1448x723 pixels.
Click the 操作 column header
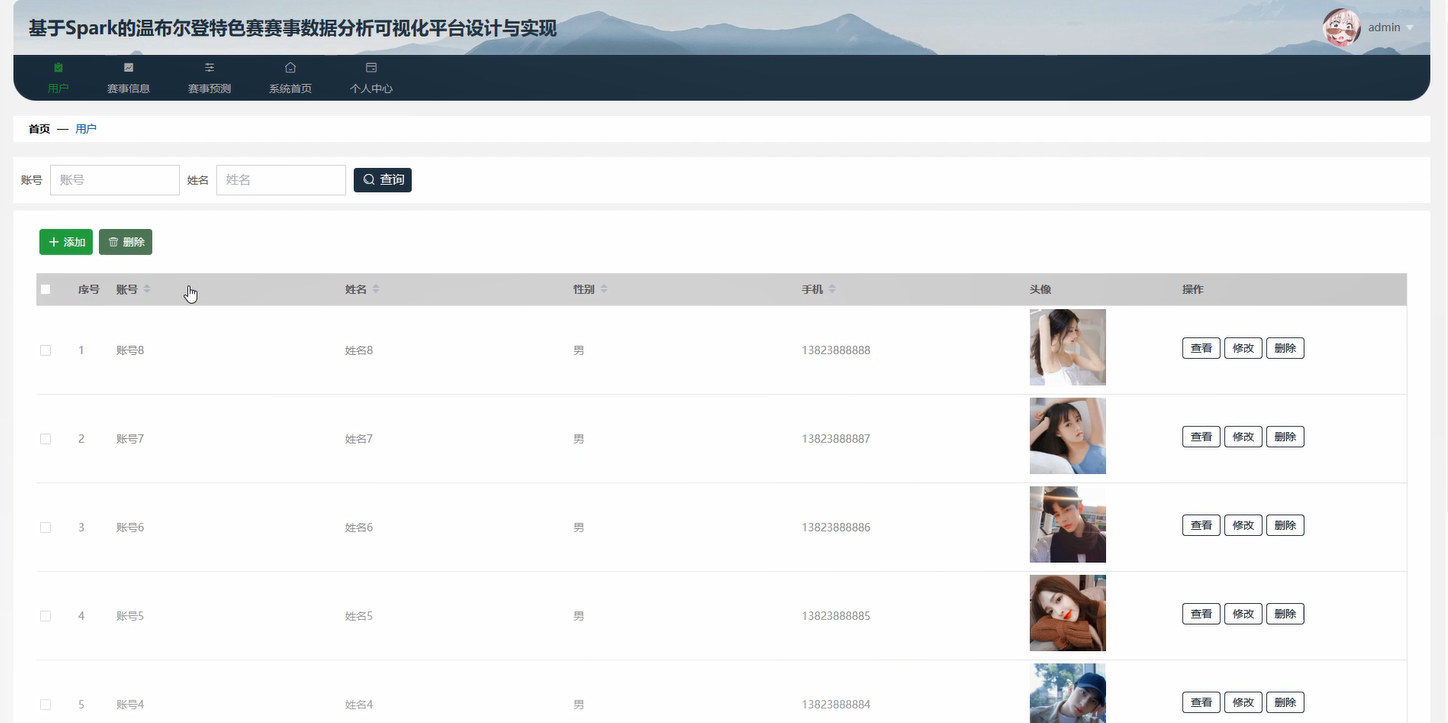1193,289
